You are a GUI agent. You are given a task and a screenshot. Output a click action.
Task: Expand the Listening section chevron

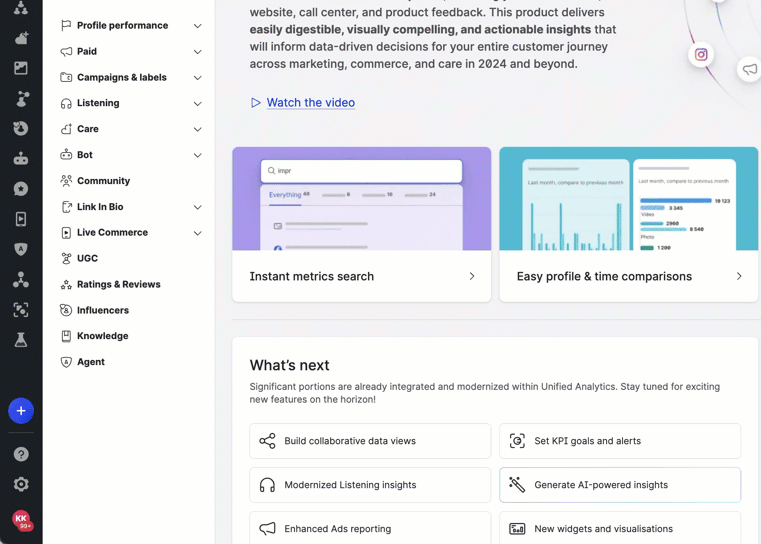(x=197, y=104)
